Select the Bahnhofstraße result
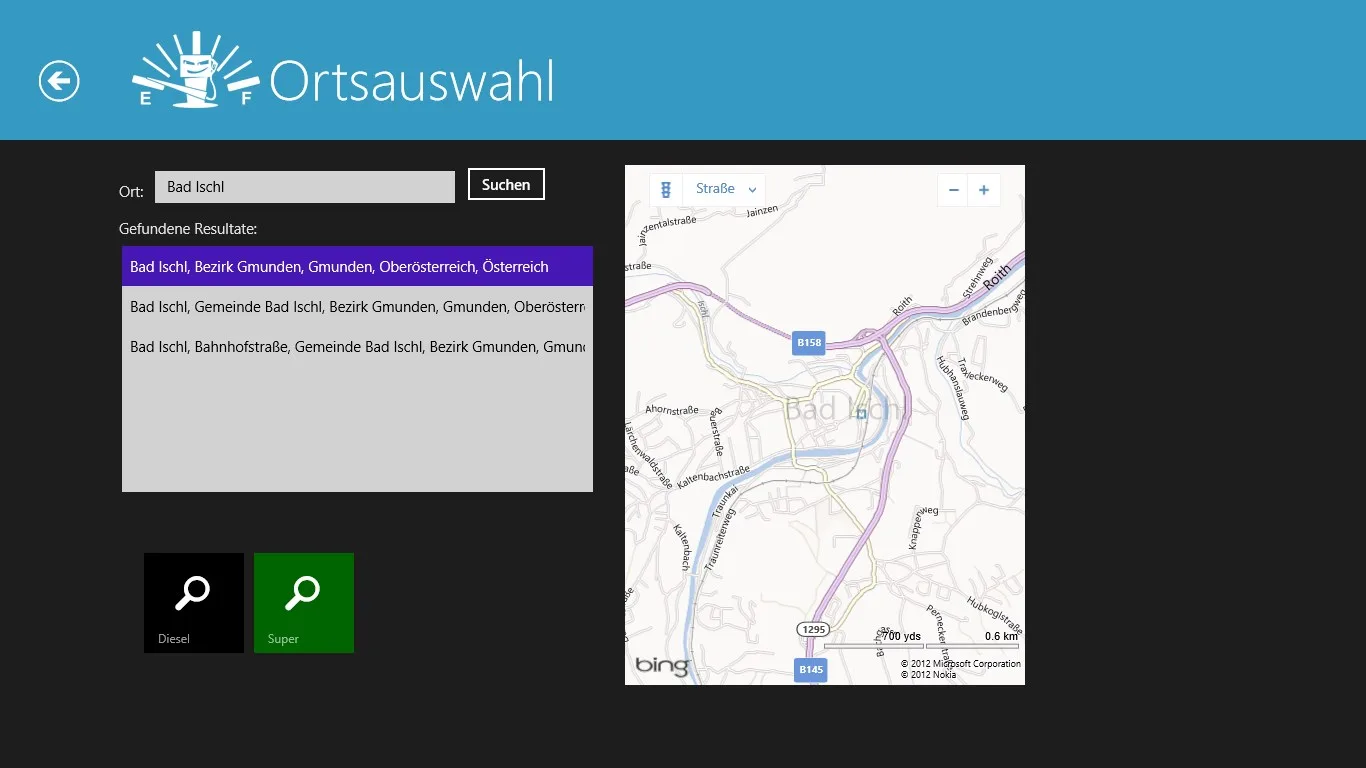Image resolution: width=1366 pixels, height=768 pixels. pyautogui.click(x=357, y=347)
